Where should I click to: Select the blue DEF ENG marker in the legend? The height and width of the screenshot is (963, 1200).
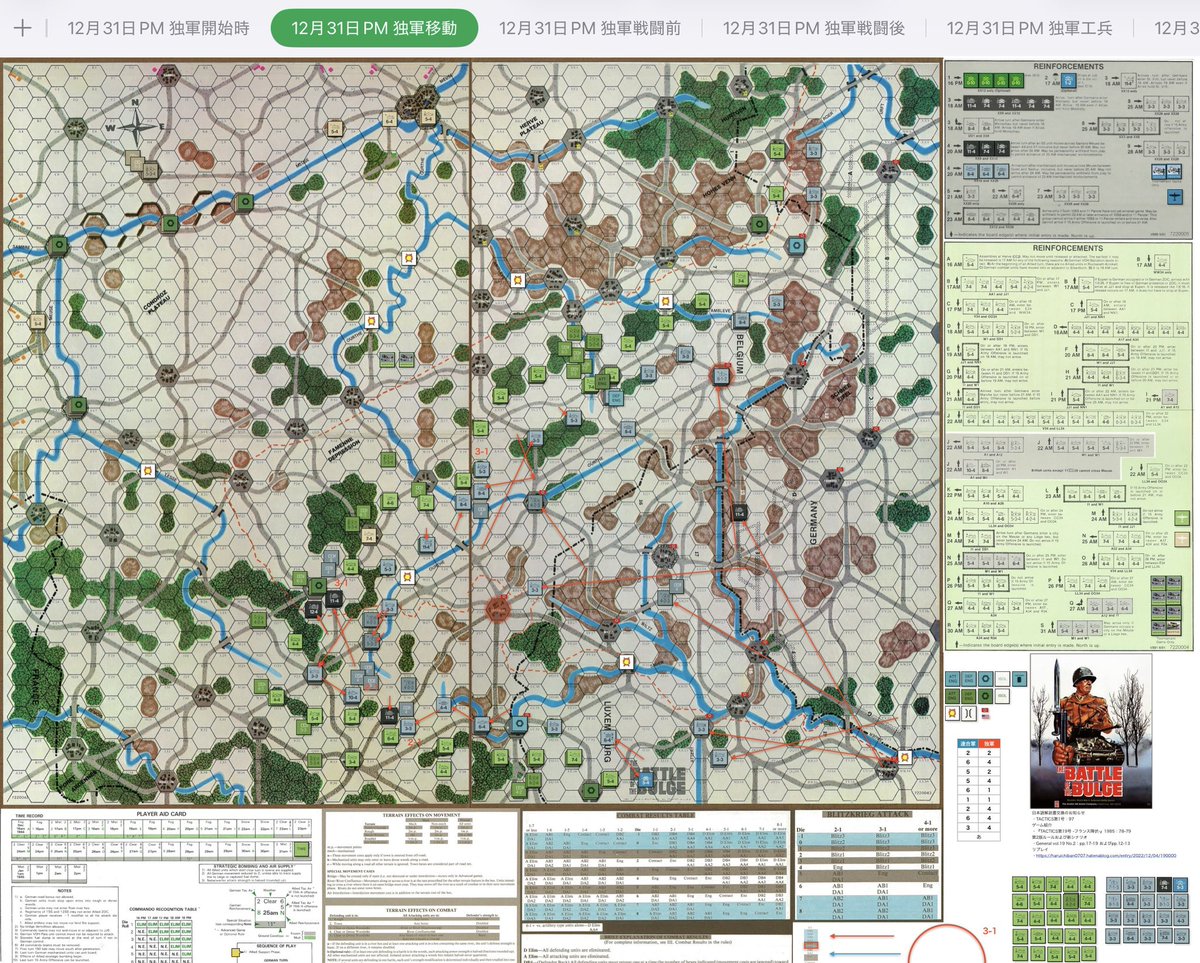(969, 679)
